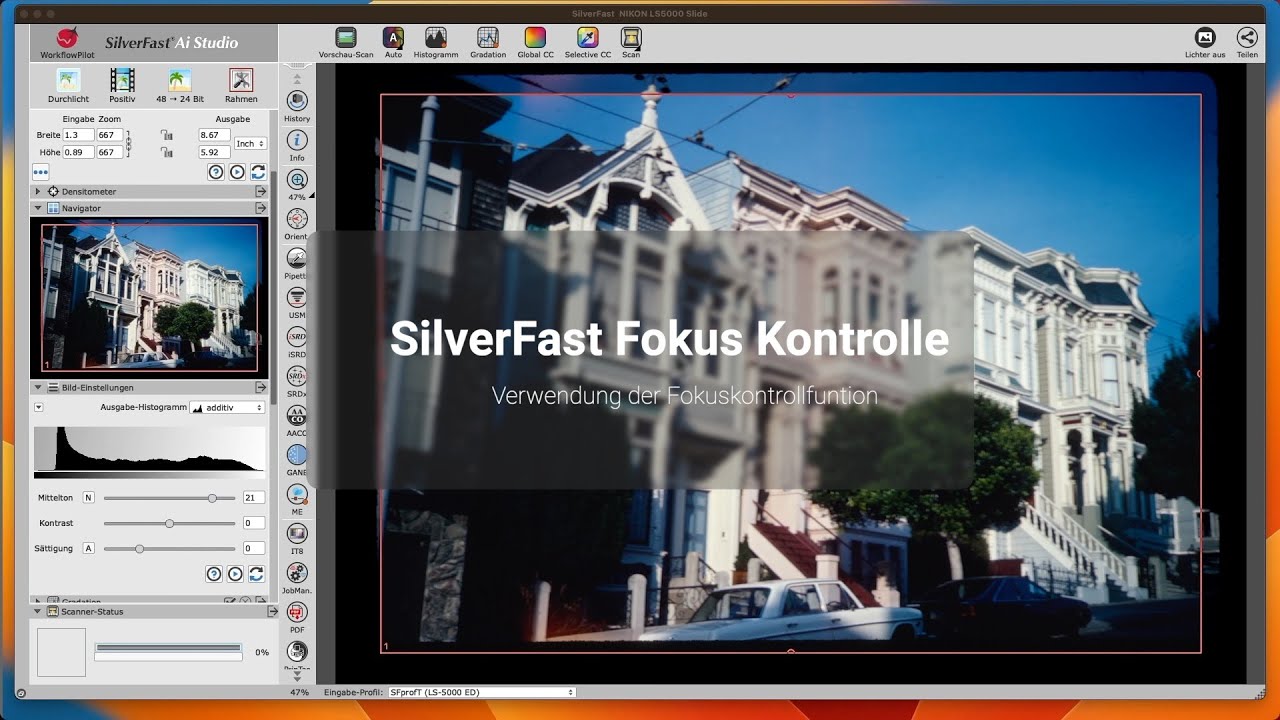The height and width of the screenshot is (720, 1280).
Task: Toggle the GANE grain reduction tool
Action: (x=297, y=459)
